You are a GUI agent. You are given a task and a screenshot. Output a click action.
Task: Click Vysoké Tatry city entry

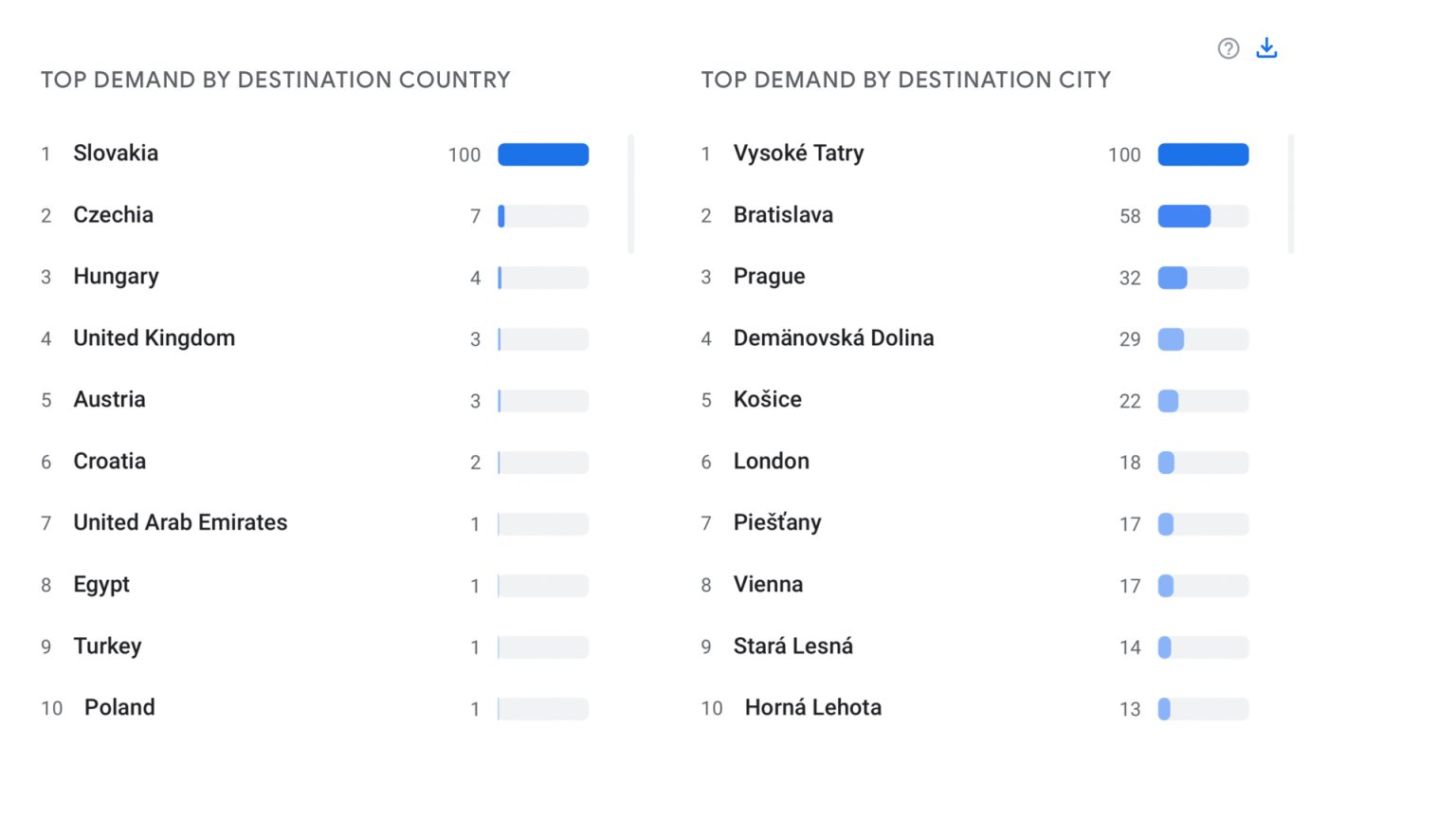pos(799,154)
